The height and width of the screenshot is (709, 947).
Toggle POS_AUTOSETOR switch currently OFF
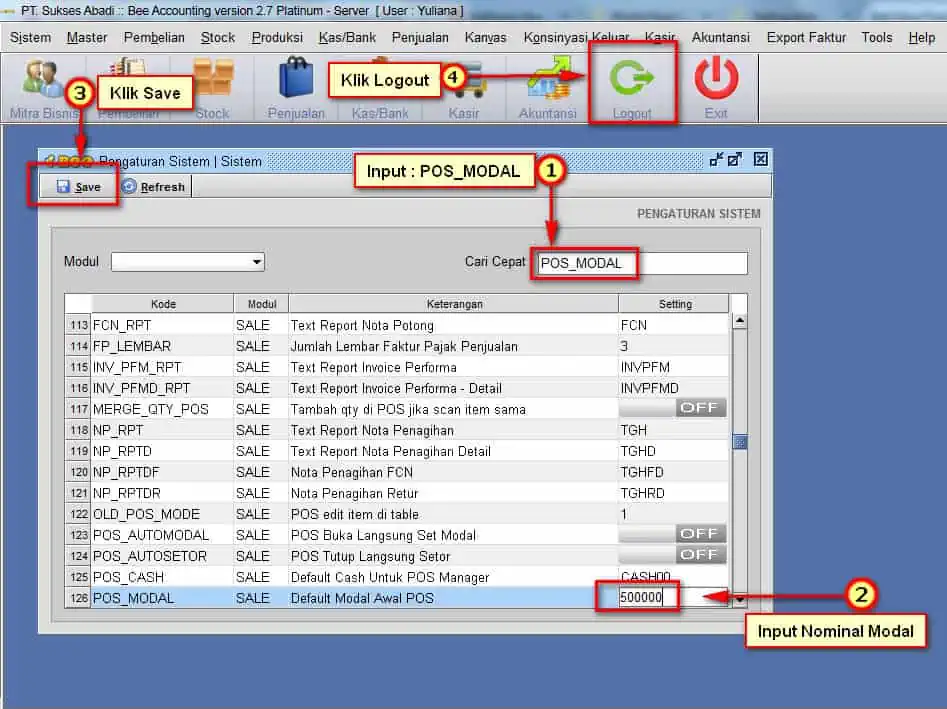pos(673,555)
